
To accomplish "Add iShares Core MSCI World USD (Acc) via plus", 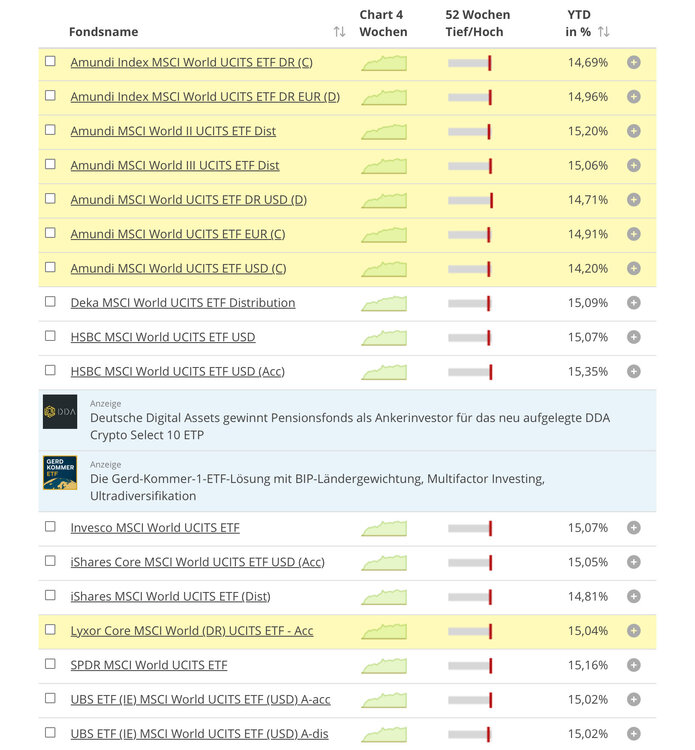I will coord(633,562).
